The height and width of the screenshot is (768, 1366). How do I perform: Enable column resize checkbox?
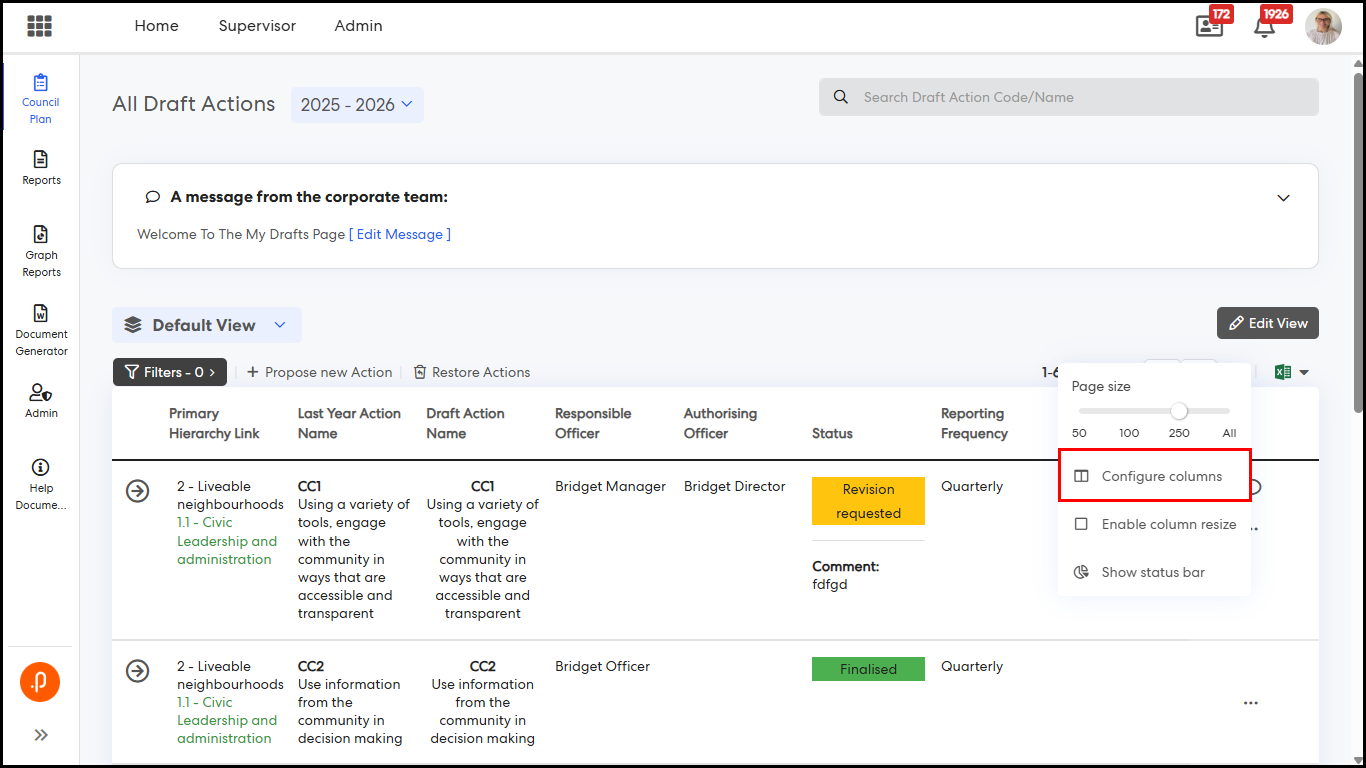(1081, 524)
